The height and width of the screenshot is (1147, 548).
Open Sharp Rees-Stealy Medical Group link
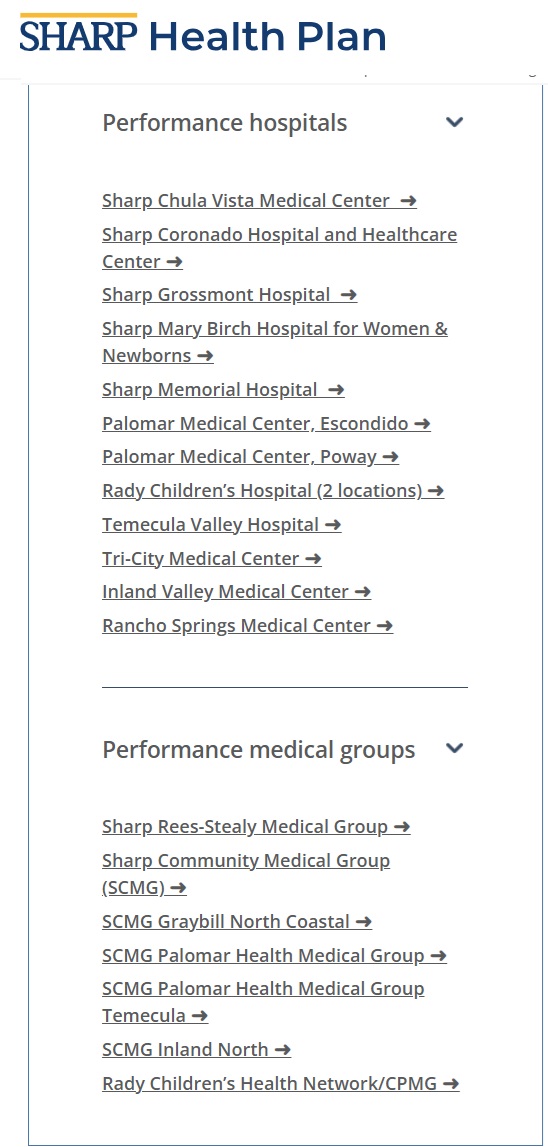click(256, 827)
